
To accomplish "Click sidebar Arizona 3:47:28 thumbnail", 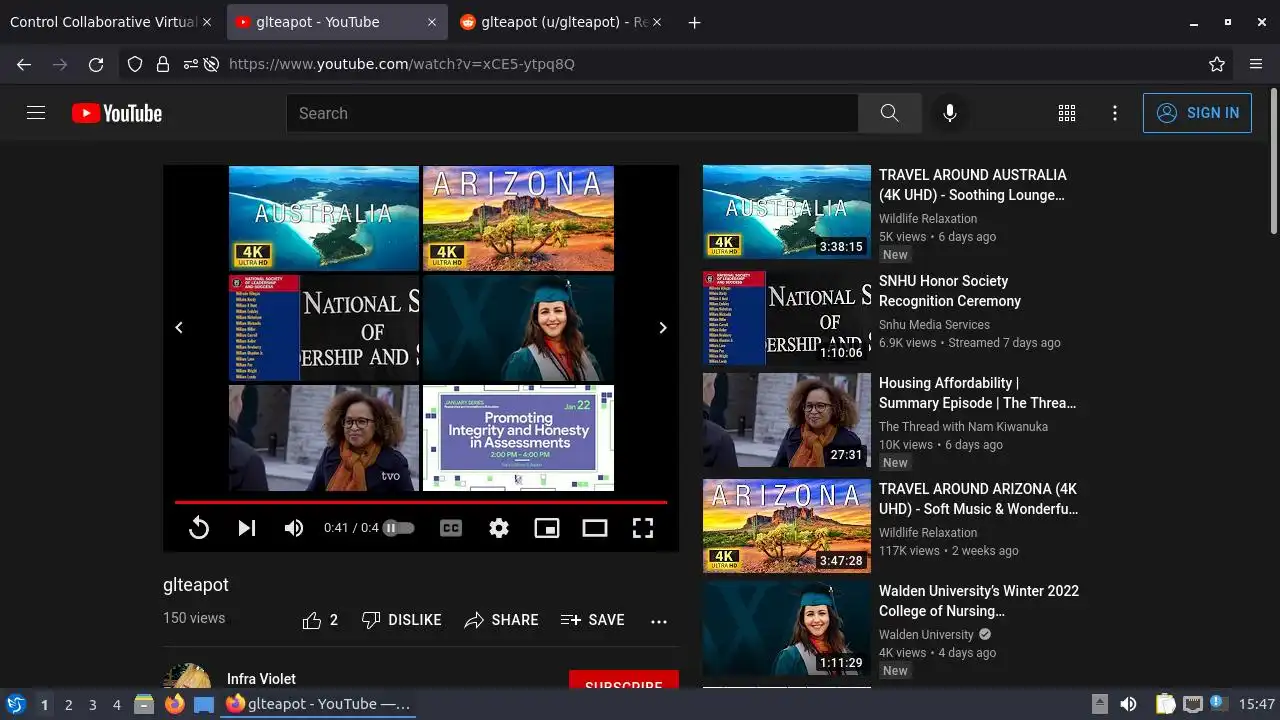I will pos(787,526).
